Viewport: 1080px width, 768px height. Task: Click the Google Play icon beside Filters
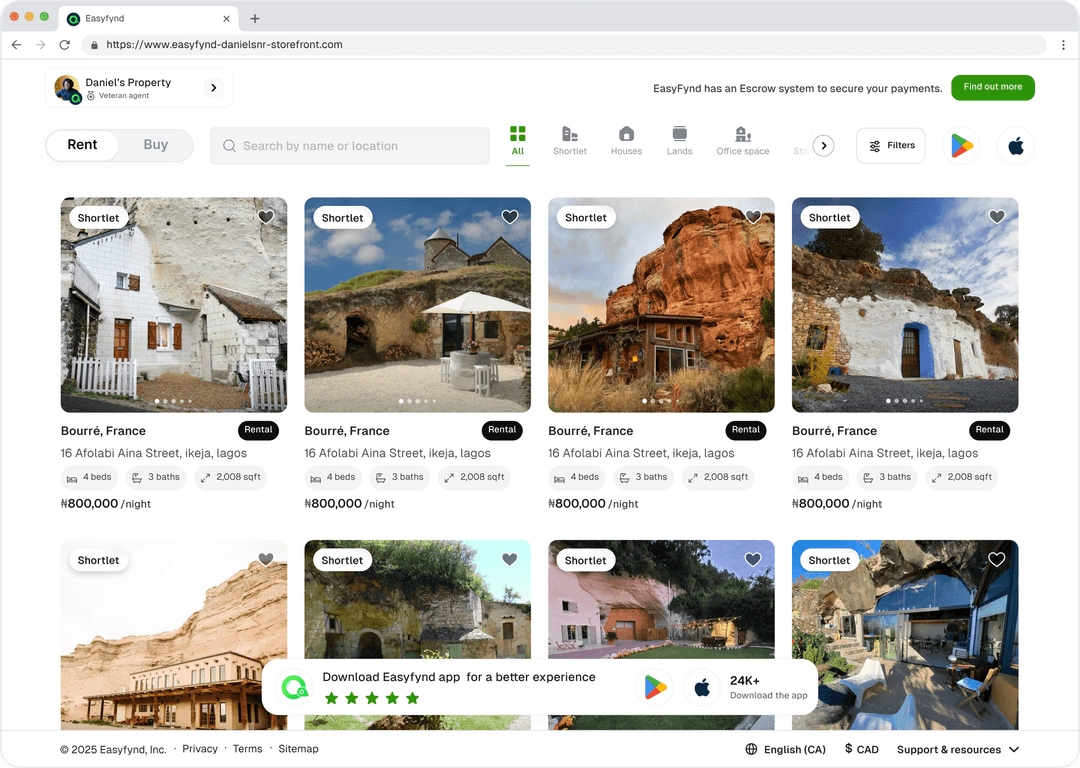pos(961,146)
